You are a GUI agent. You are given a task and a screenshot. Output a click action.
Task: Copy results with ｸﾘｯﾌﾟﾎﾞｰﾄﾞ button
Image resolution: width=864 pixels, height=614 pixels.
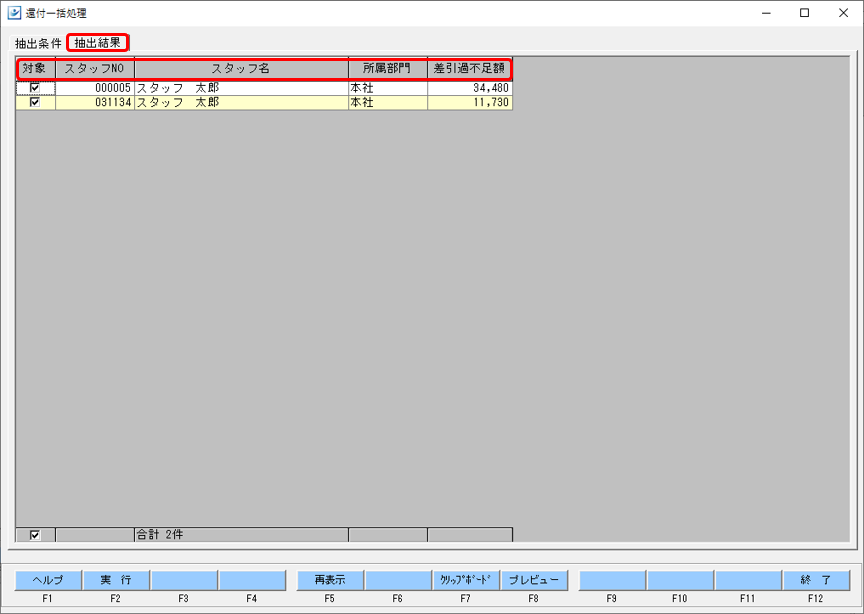click(466, 580)
